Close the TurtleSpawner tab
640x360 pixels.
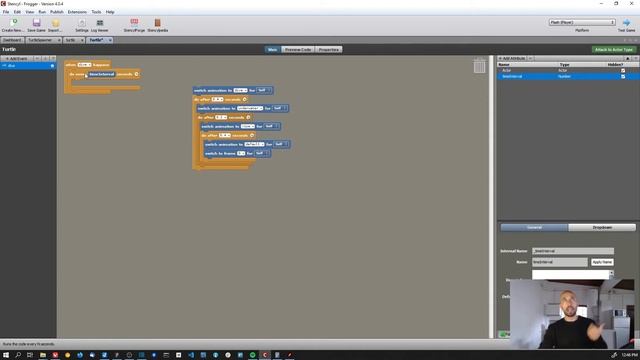pyautogui.click(x=59, y=40)
